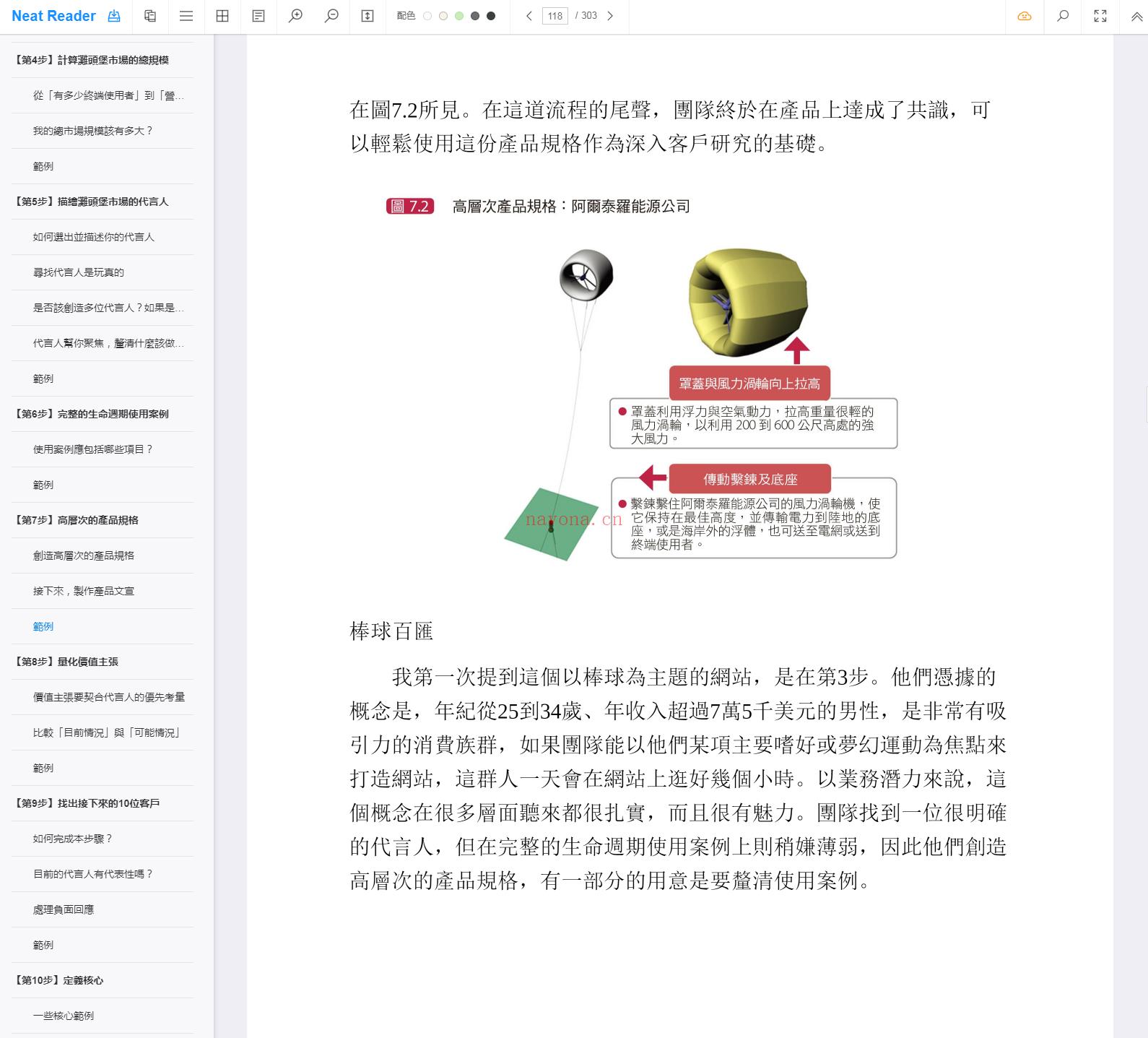Click the yellow turbine shroud image

(x=748, y=302)
